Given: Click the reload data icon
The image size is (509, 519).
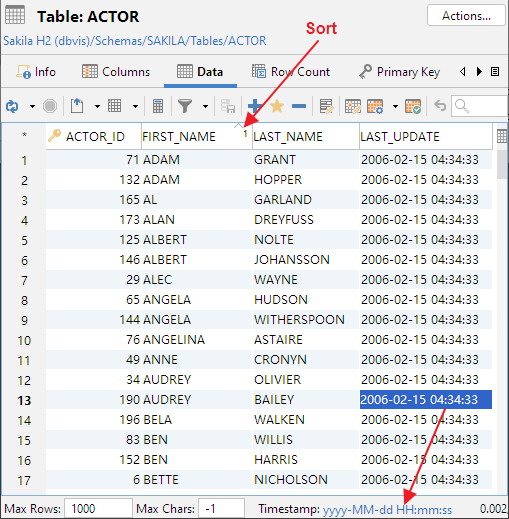Looking at the screenshot, I should point(12,106).
